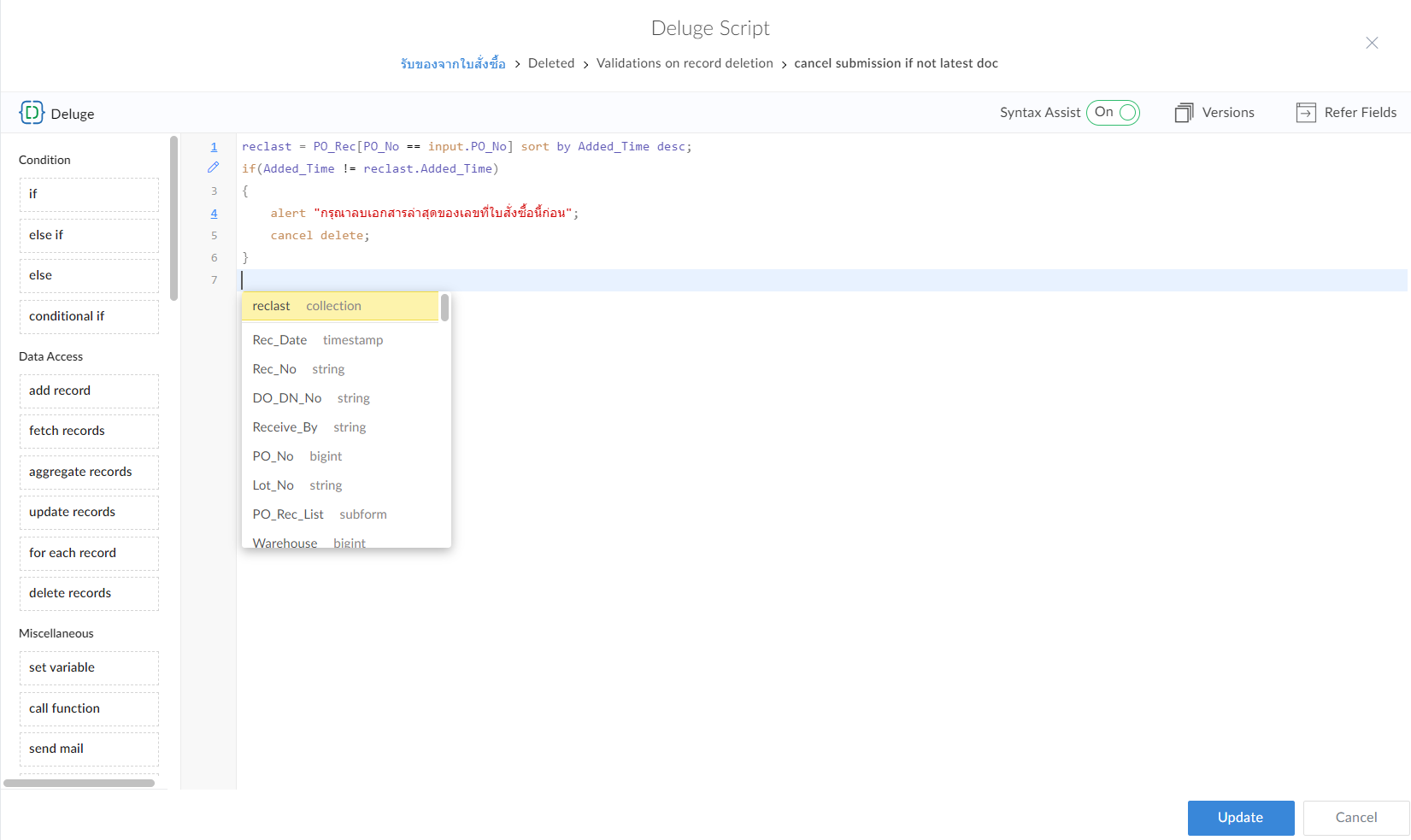Click 'input.PO_No' in line 1
1411x840 pixels.
click(467, 147)
